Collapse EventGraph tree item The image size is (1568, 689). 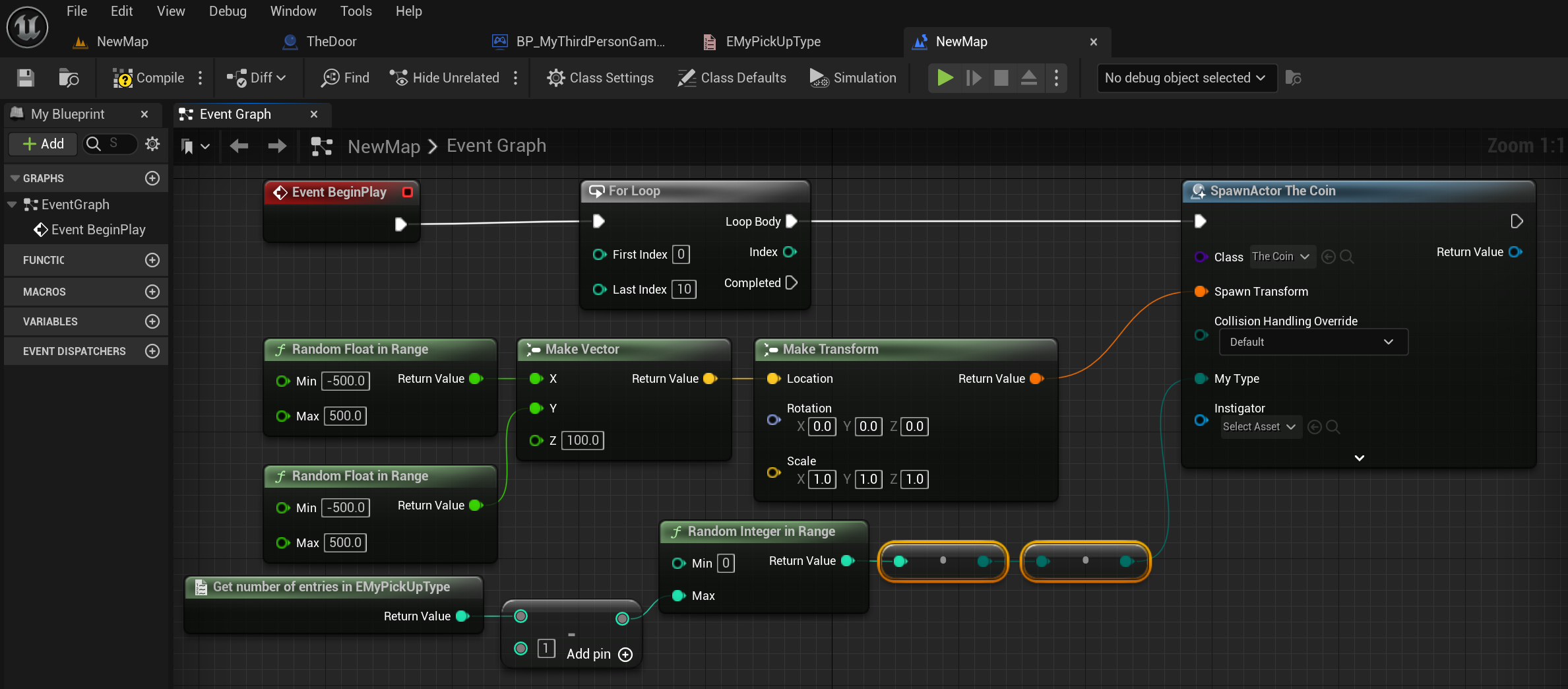pos(12,205)
